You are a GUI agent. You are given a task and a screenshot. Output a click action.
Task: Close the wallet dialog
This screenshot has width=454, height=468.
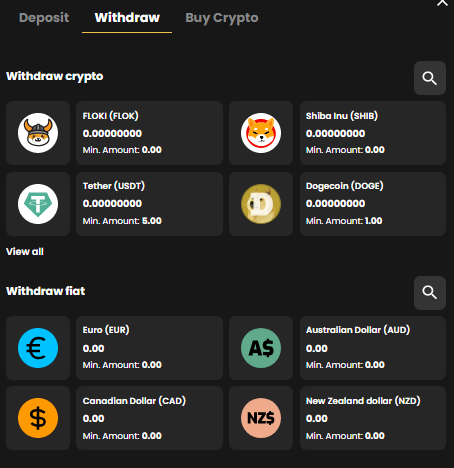coord(442,3)
